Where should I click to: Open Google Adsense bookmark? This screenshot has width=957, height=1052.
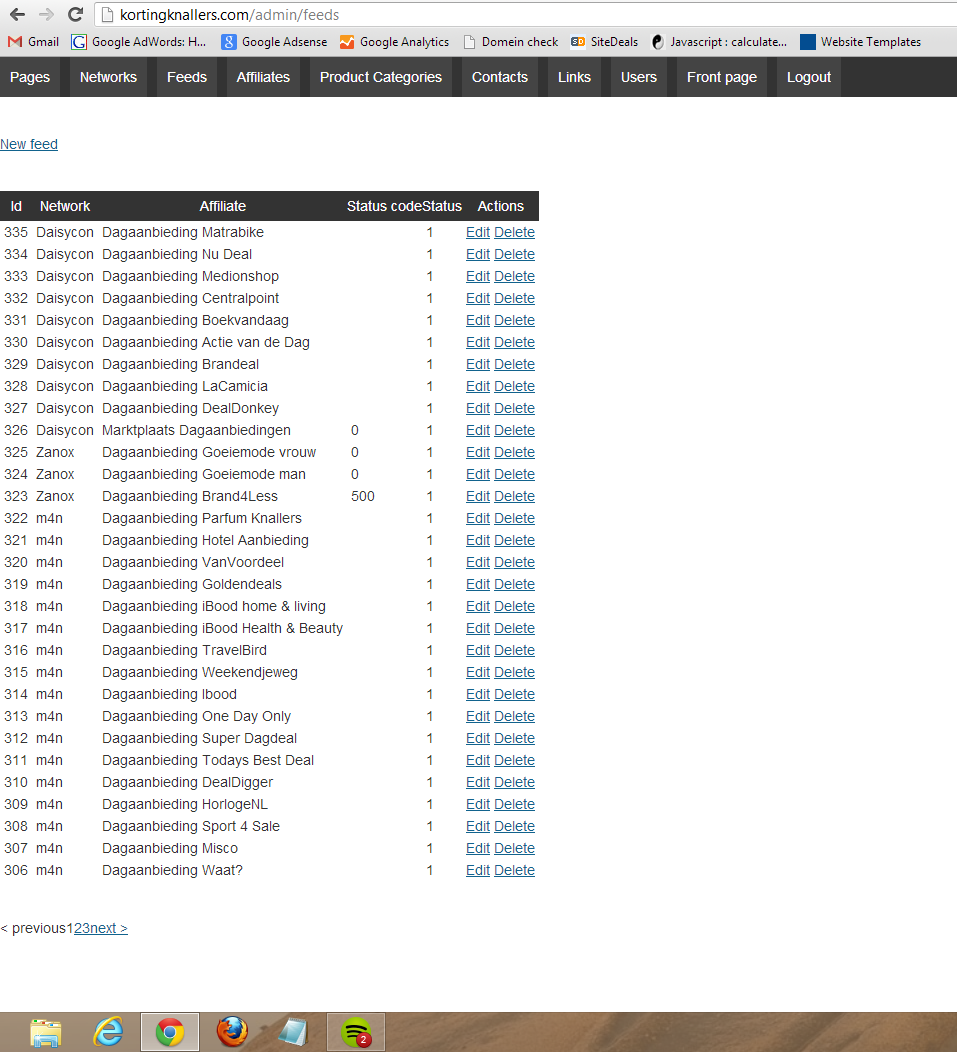pos(274,42)
